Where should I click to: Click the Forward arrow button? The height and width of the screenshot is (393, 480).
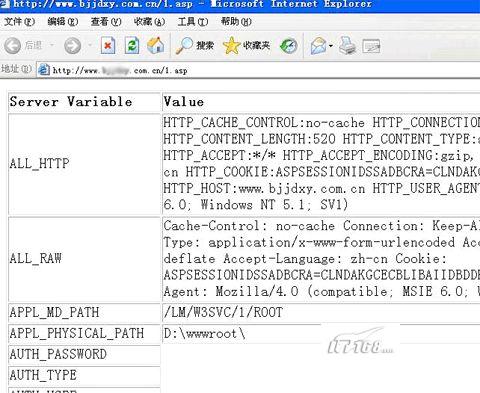click(72, 46)
